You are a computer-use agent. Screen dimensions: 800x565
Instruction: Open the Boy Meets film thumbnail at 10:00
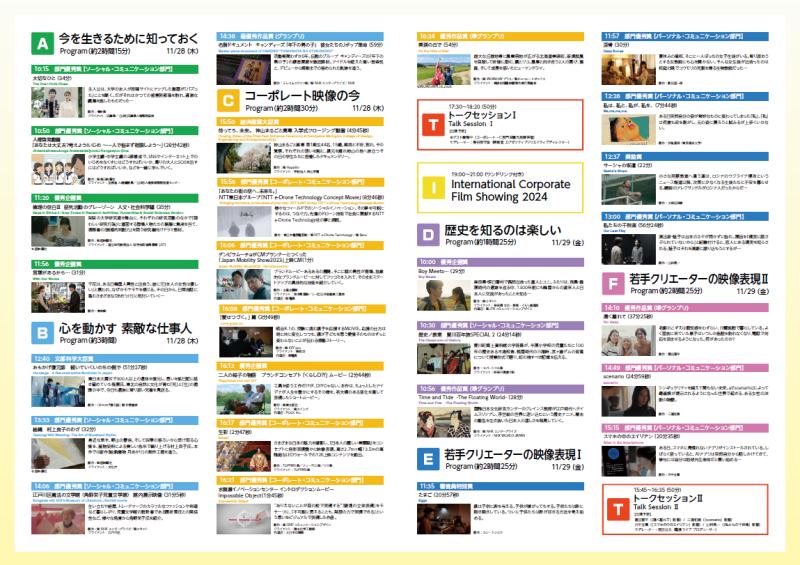[444, 296]
